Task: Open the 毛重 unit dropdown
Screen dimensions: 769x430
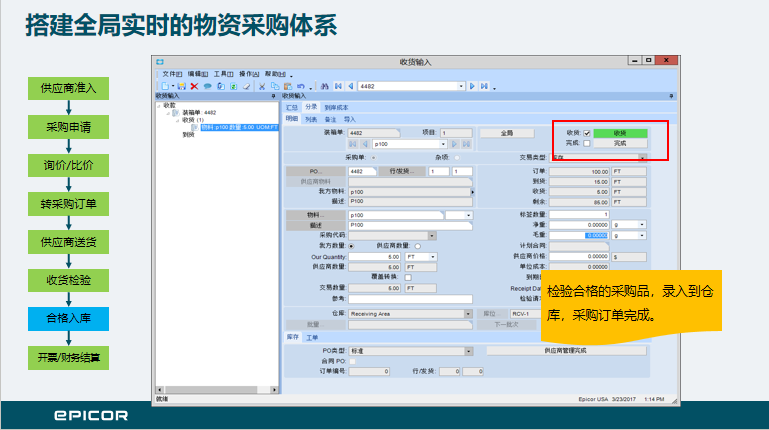Action: pos(642,236)
